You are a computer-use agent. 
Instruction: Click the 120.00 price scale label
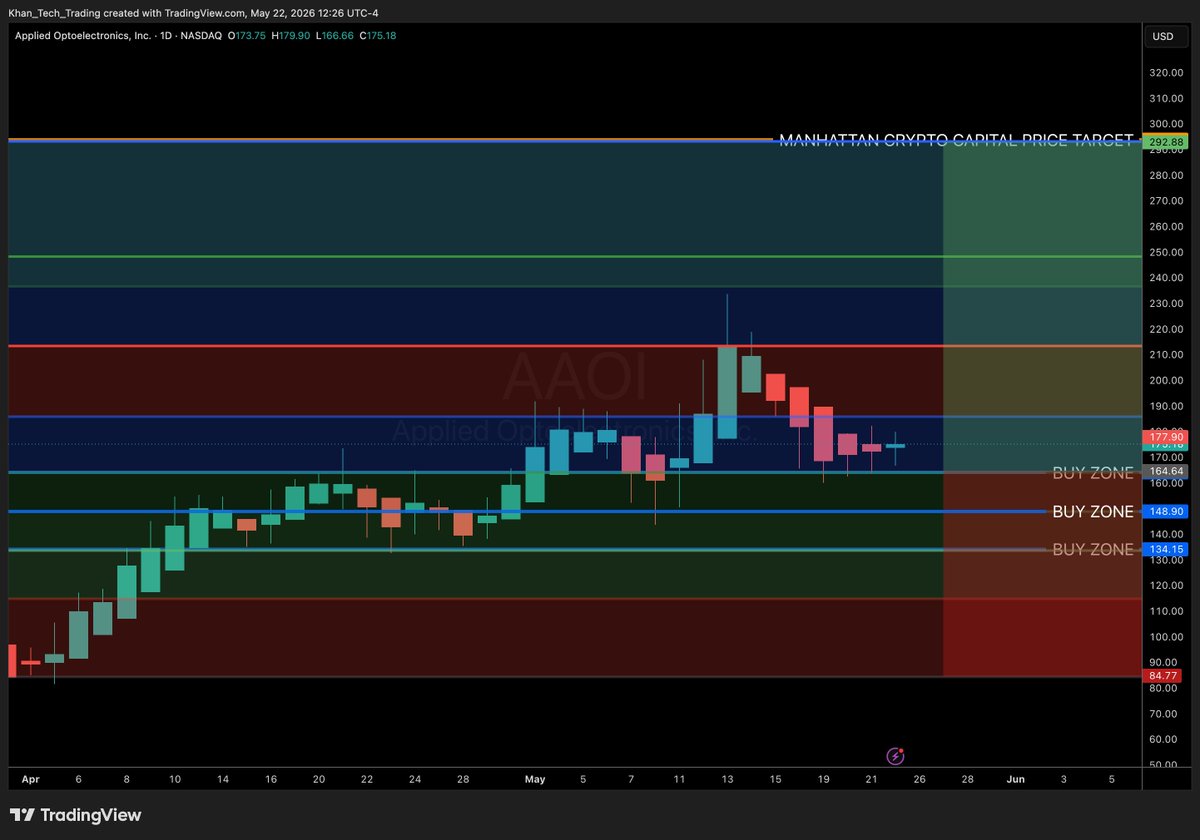coord(1167,586)
